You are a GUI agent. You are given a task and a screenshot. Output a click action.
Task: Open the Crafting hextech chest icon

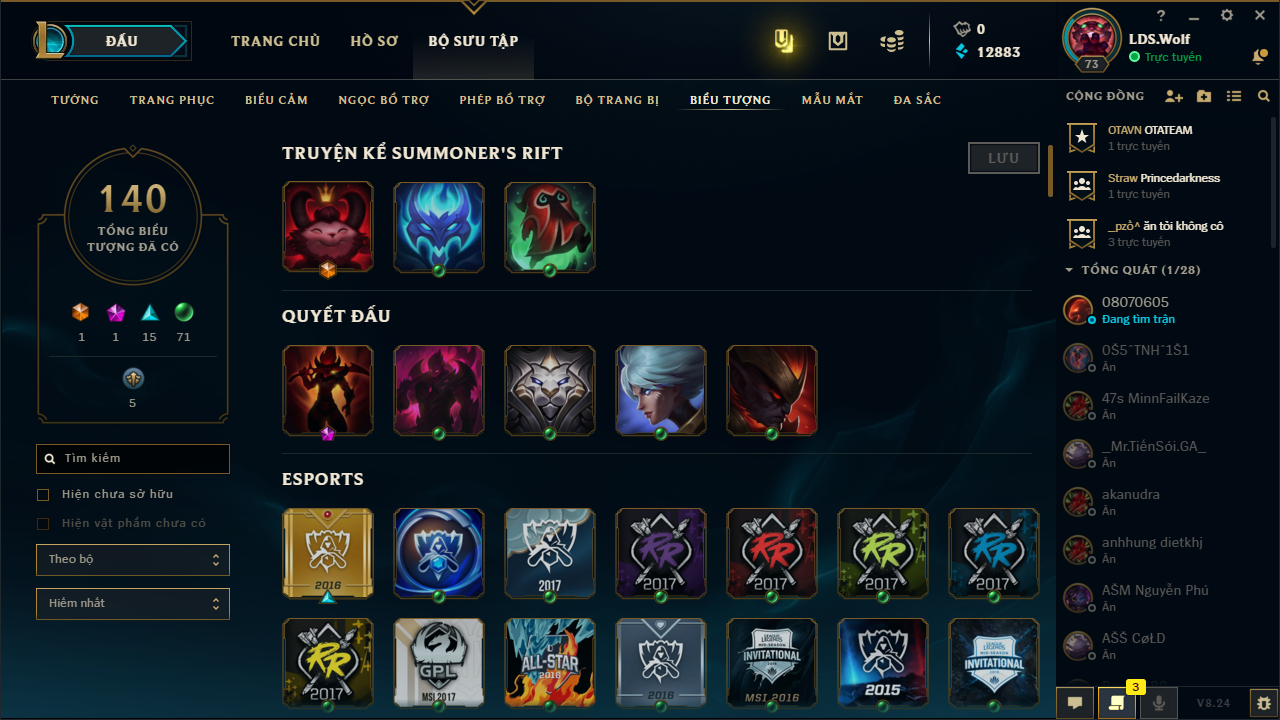(x=838, y=41)
